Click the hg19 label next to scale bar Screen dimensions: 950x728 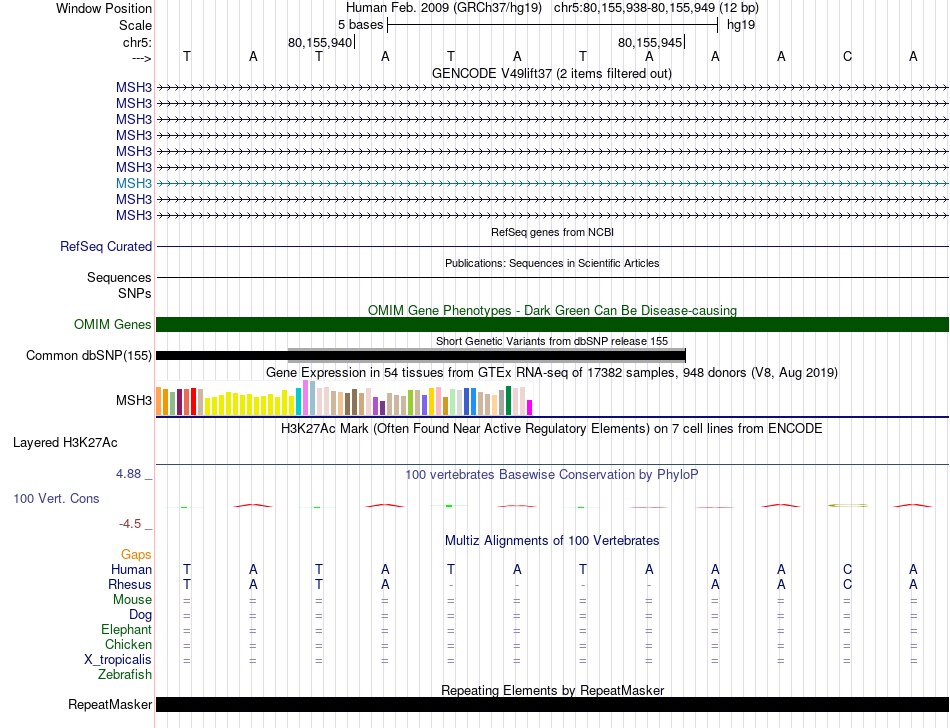pos(741,25)
